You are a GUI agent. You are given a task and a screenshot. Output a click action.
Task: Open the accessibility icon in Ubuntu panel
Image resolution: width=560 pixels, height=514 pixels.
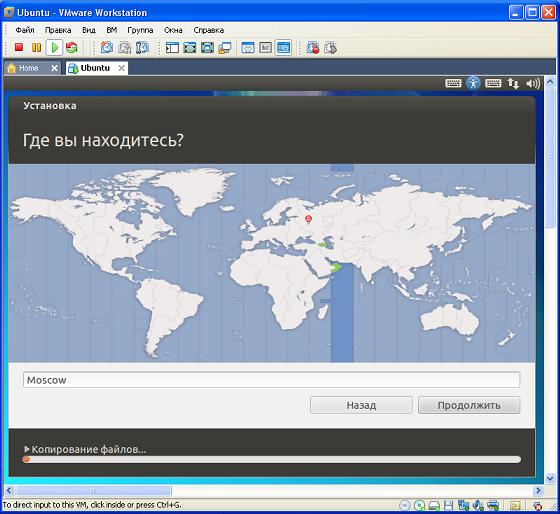(473, 83)
